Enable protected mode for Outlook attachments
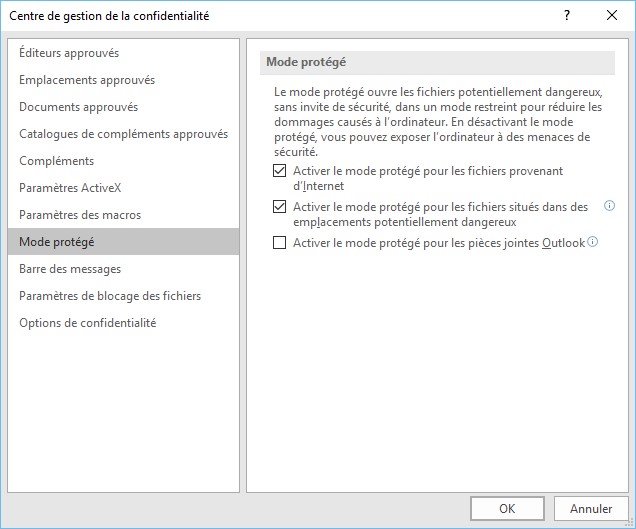This screenshot has width=636, height=529. (279, 243)
